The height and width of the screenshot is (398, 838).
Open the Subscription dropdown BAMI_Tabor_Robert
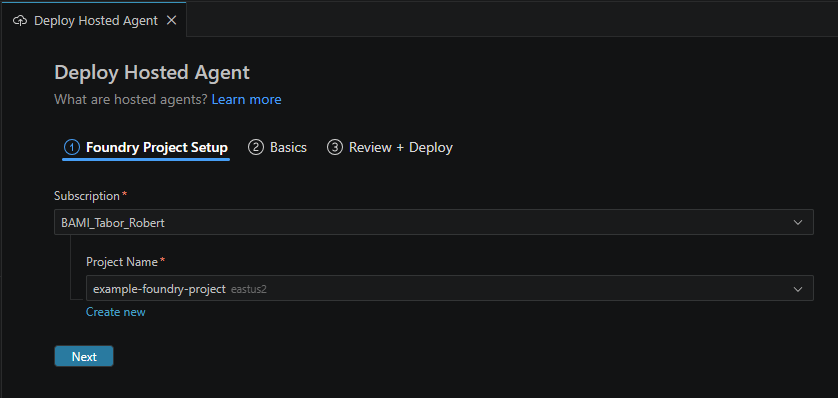(x=434, y=222)
